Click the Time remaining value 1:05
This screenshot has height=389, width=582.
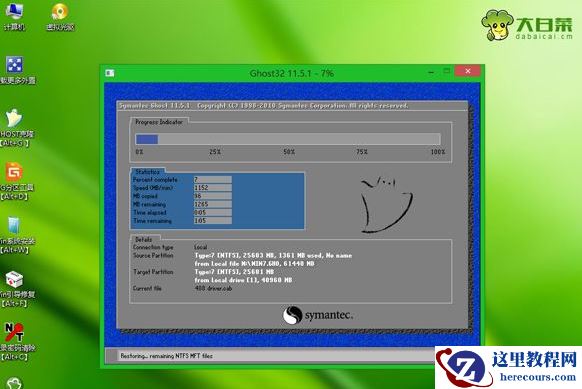tap(213, 220)
